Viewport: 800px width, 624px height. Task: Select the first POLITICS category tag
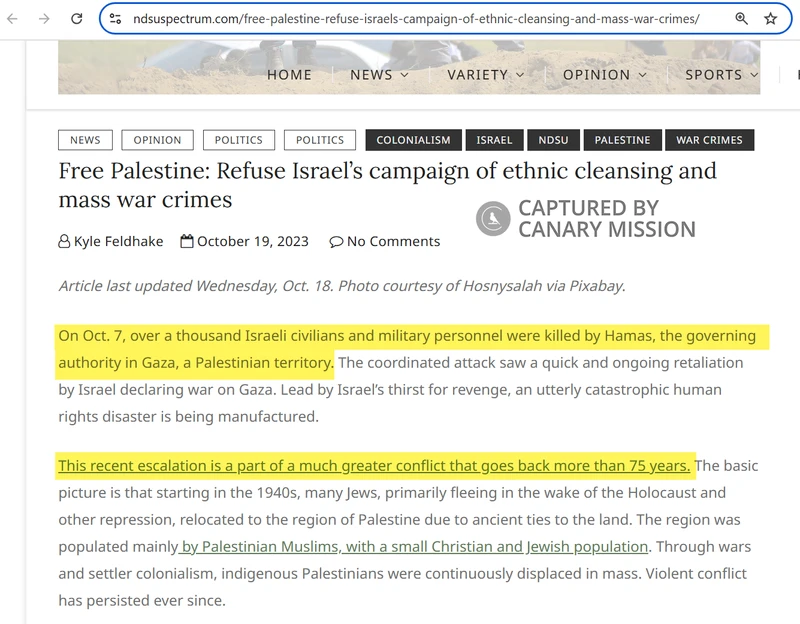239,140
